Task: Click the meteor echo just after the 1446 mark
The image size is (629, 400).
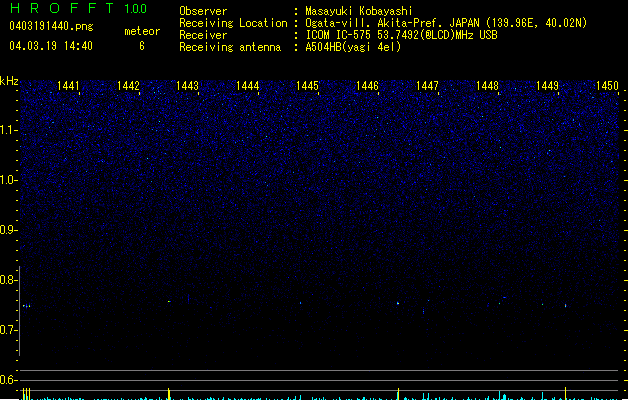Action: tap(398, 303)
